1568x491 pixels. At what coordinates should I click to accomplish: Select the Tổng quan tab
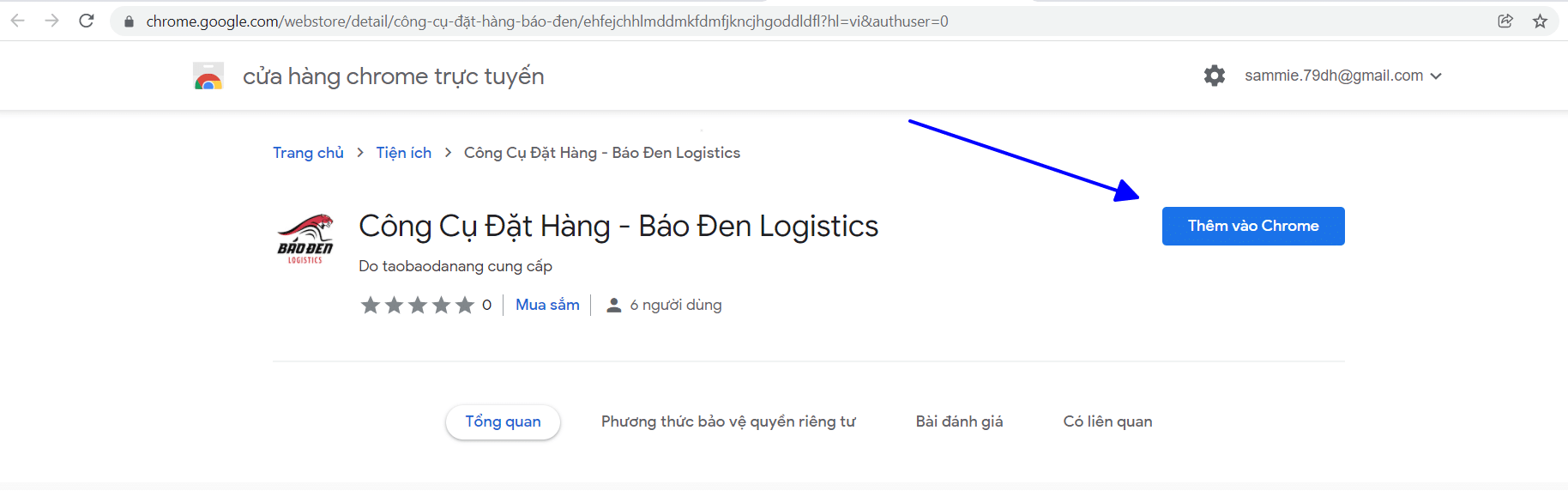(x=503, y=421)
